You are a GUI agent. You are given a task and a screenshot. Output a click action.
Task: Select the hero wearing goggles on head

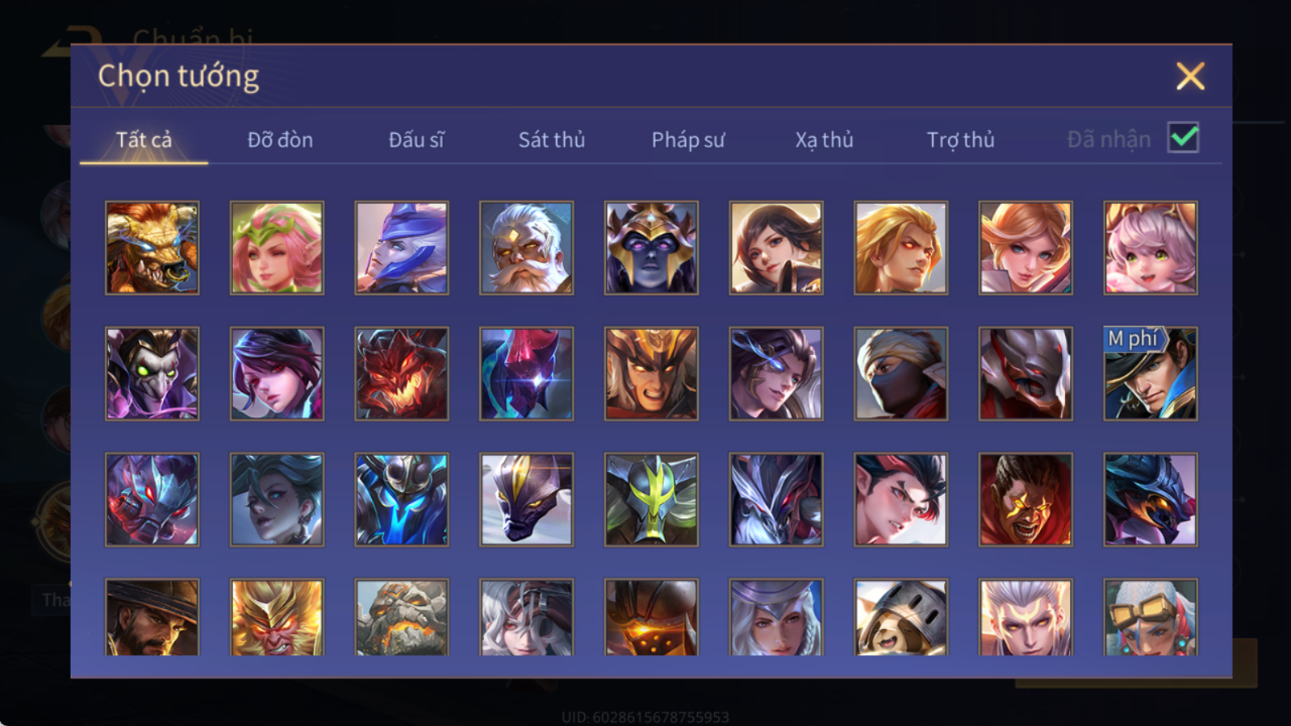click(1150, 618)
